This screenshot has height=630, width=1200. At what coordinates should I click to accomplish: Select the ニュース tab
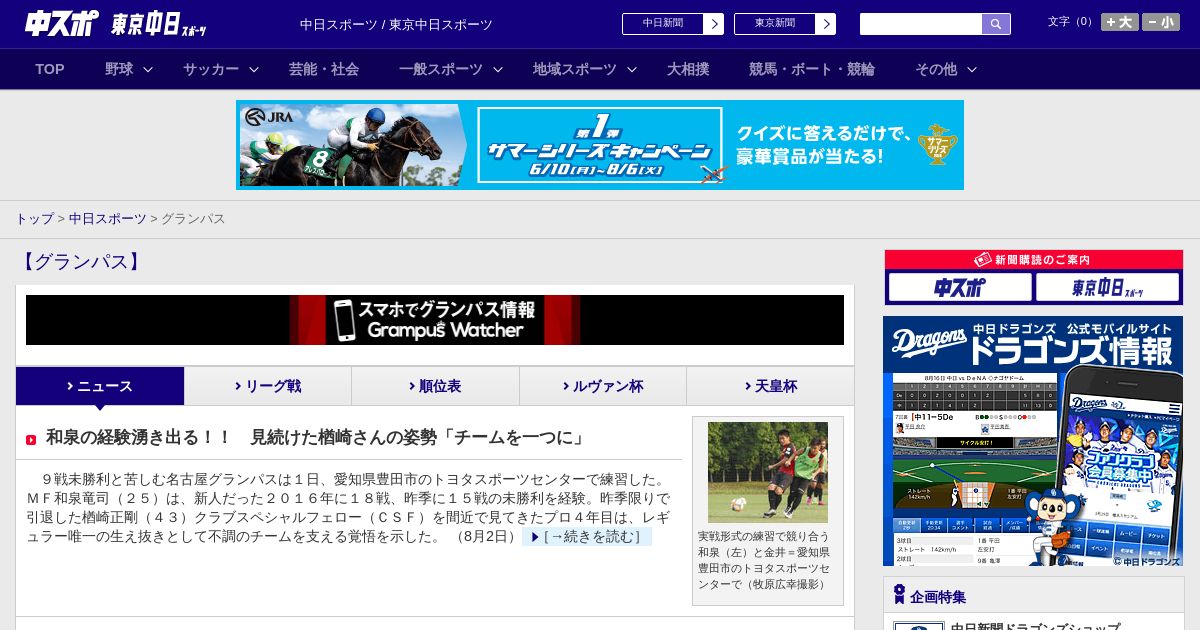pyautogui.click(x=100, y=386)
